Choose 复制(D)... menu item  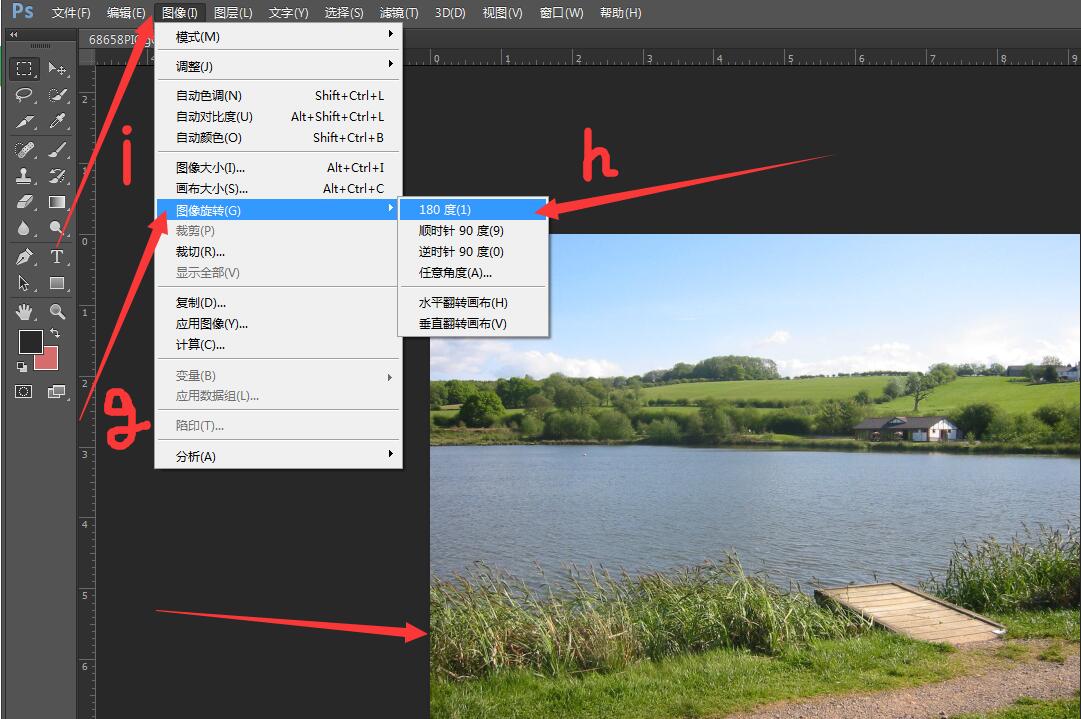(279, 303)
